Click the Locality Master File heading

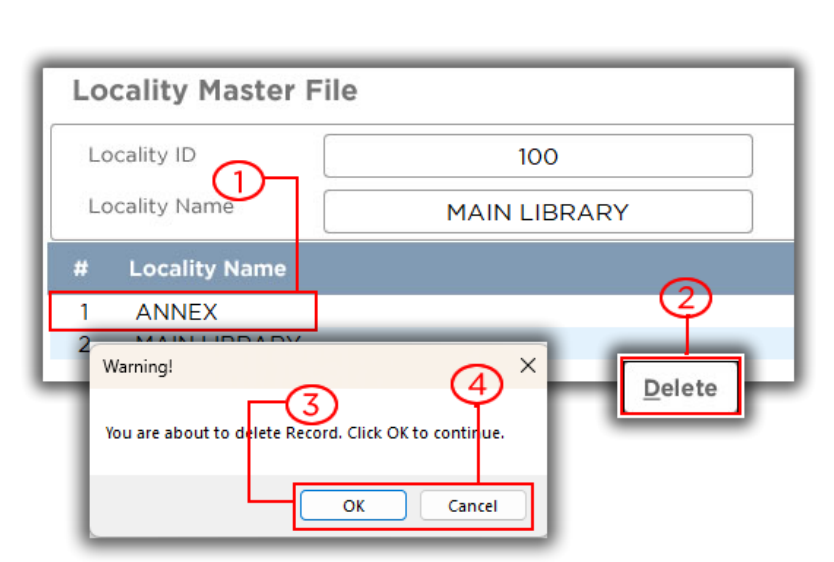(214, 91)
